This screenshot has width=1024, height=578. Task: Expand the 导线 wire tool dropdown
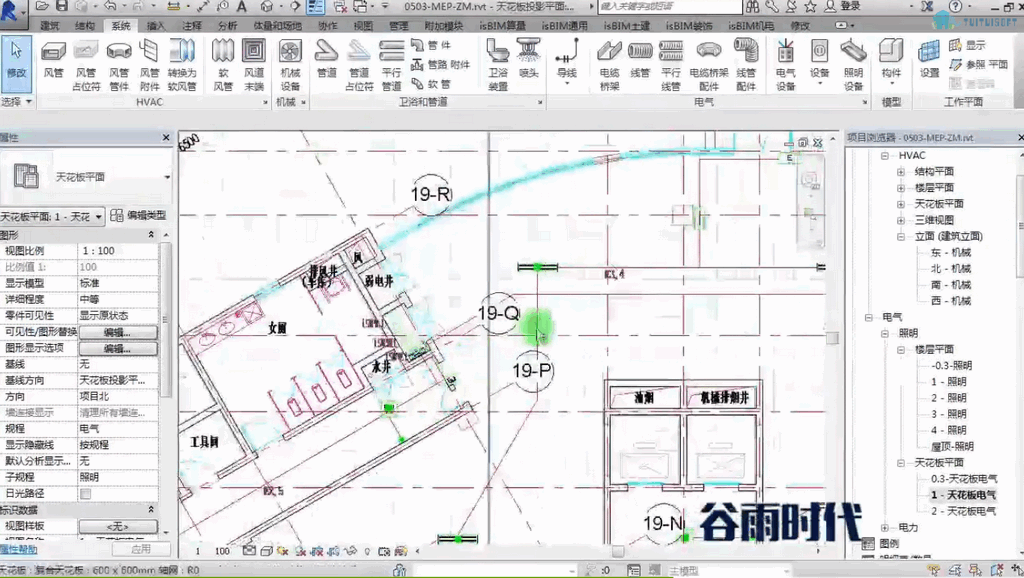click(x=566, y=84)
